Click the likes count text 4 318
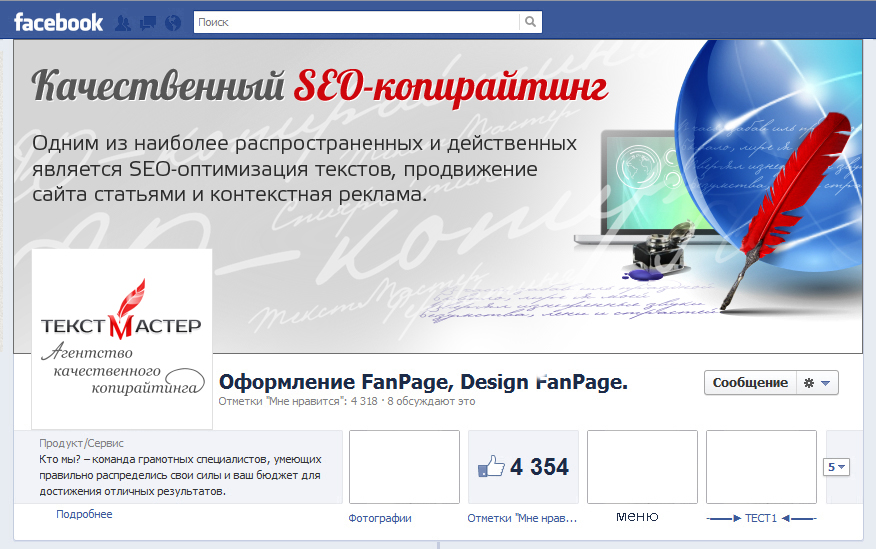Image resolution: width=876 pixels, height=549 pixels. (x=364, y=402)
